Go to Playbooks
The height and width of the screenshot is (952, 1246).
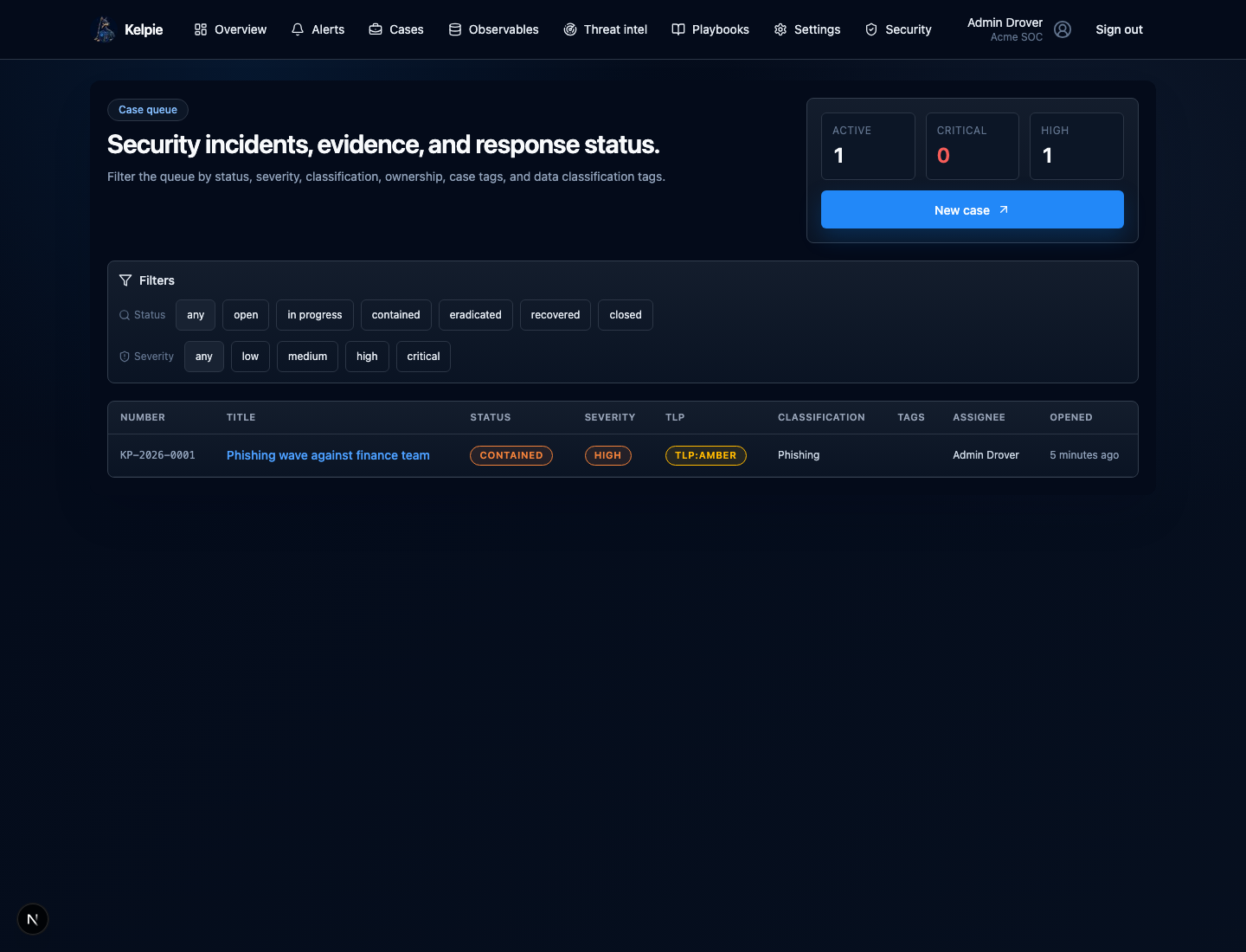click(710, 29)
